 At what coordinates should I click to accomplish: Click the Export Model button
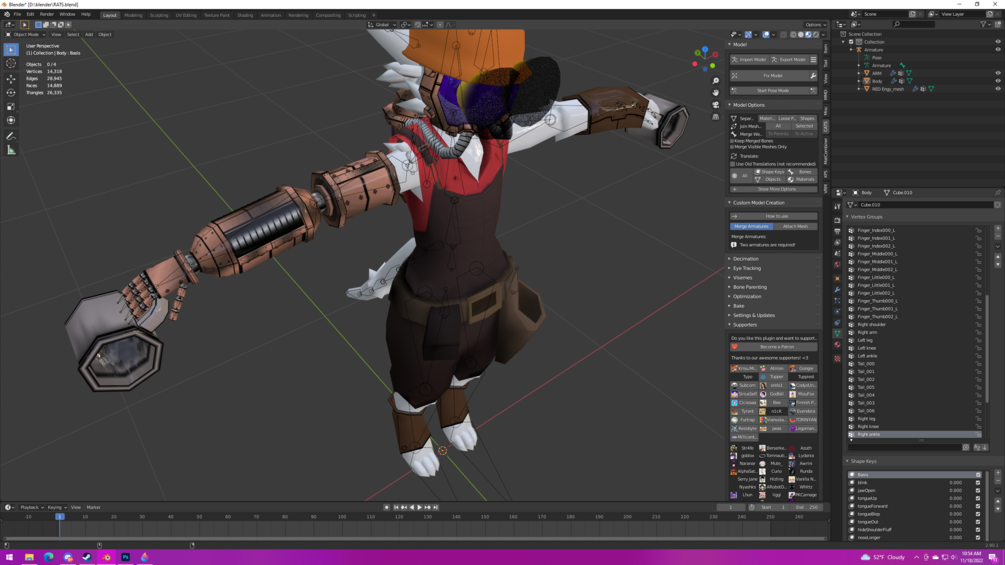click(x=789, y=60)
